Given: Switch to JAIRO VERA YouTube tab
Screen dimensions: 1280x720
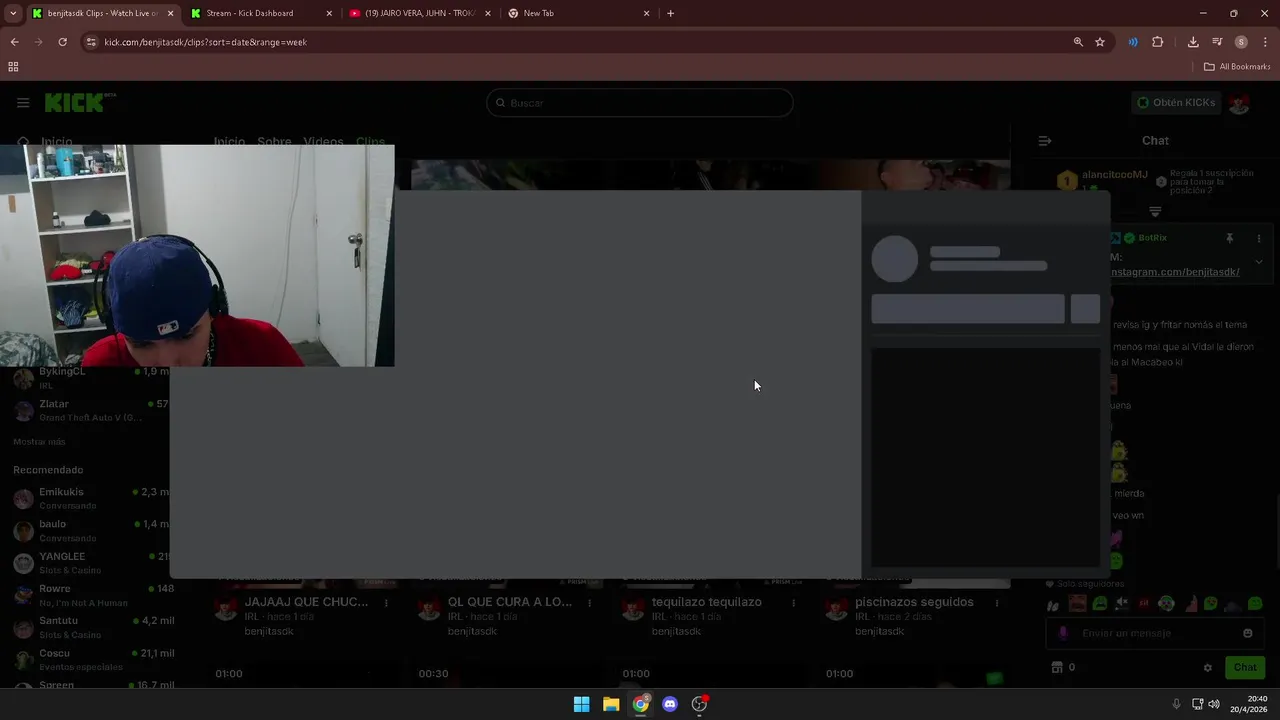Looking at the screenshot, I should (421, 13).
